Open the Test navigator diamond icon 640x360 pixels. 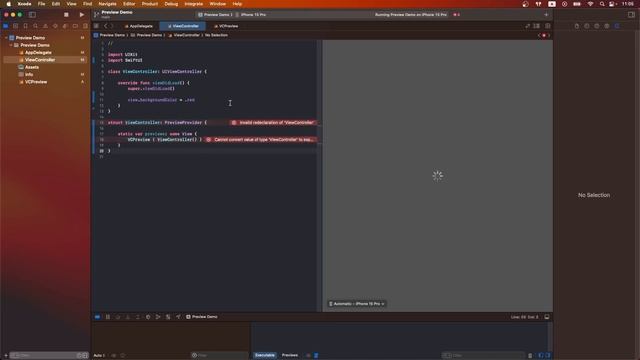coord(55,26)
